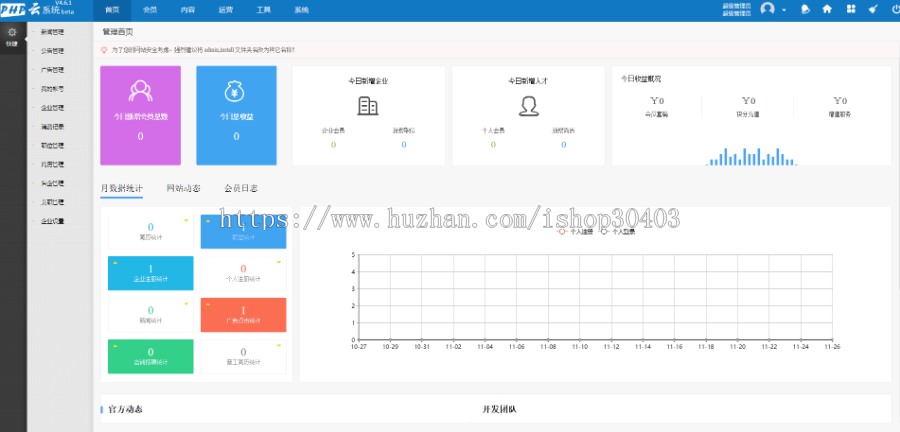This screenshot has height=432, width=900.
Task: Click the yellow up arrow on the 店铺招聘统计 tile
Action: click(115, 346)
